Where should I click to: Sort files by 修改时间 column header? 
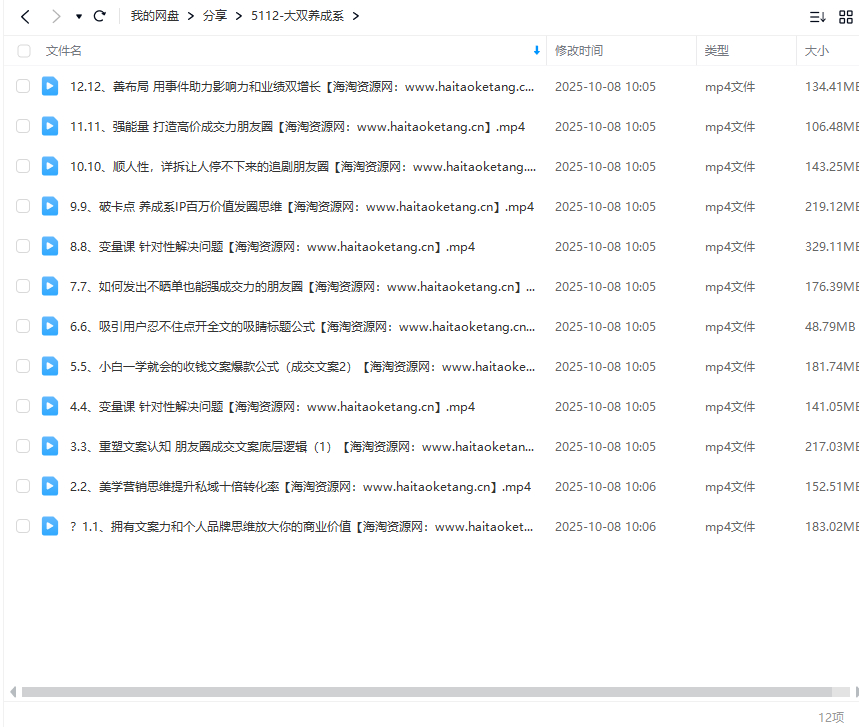[x=579, y=50]
